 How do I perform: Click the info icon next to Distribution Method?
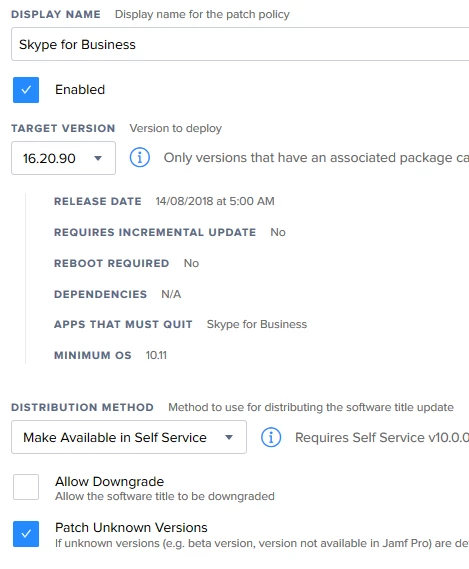tap(271, 437)
